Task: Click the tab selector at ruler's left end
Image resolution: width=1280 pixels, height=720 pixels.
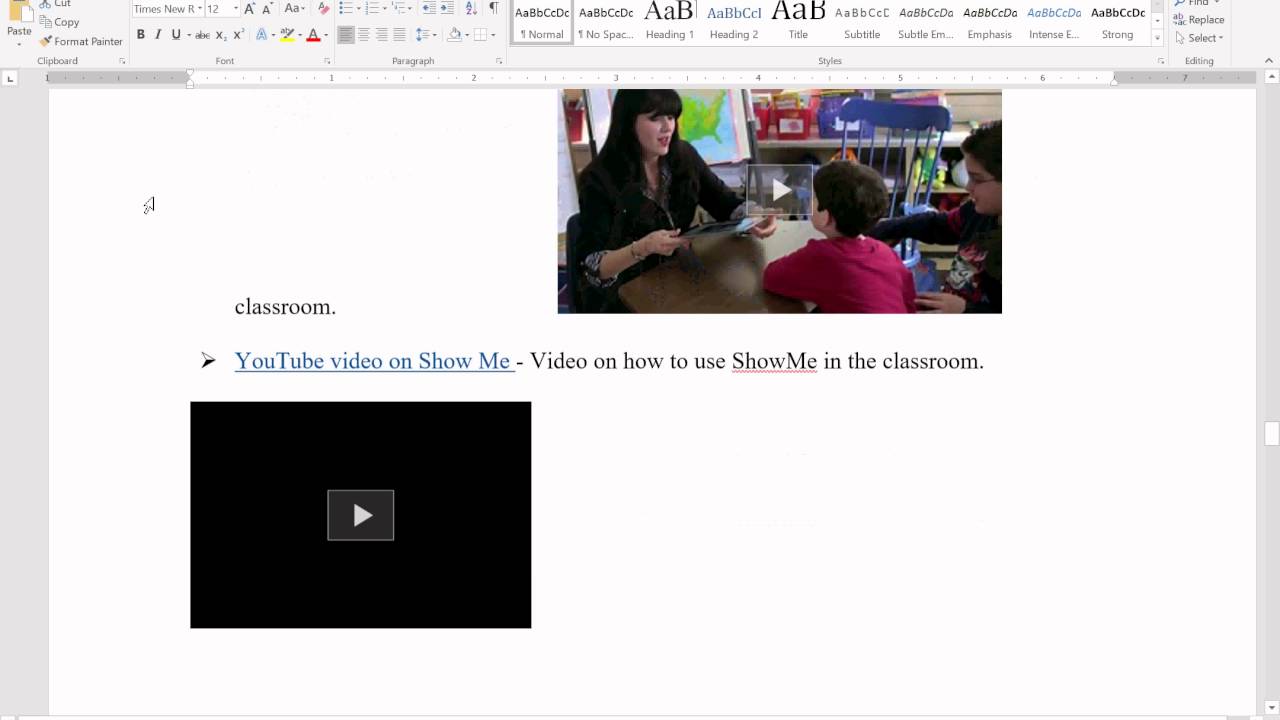Action: click(10, 78)
